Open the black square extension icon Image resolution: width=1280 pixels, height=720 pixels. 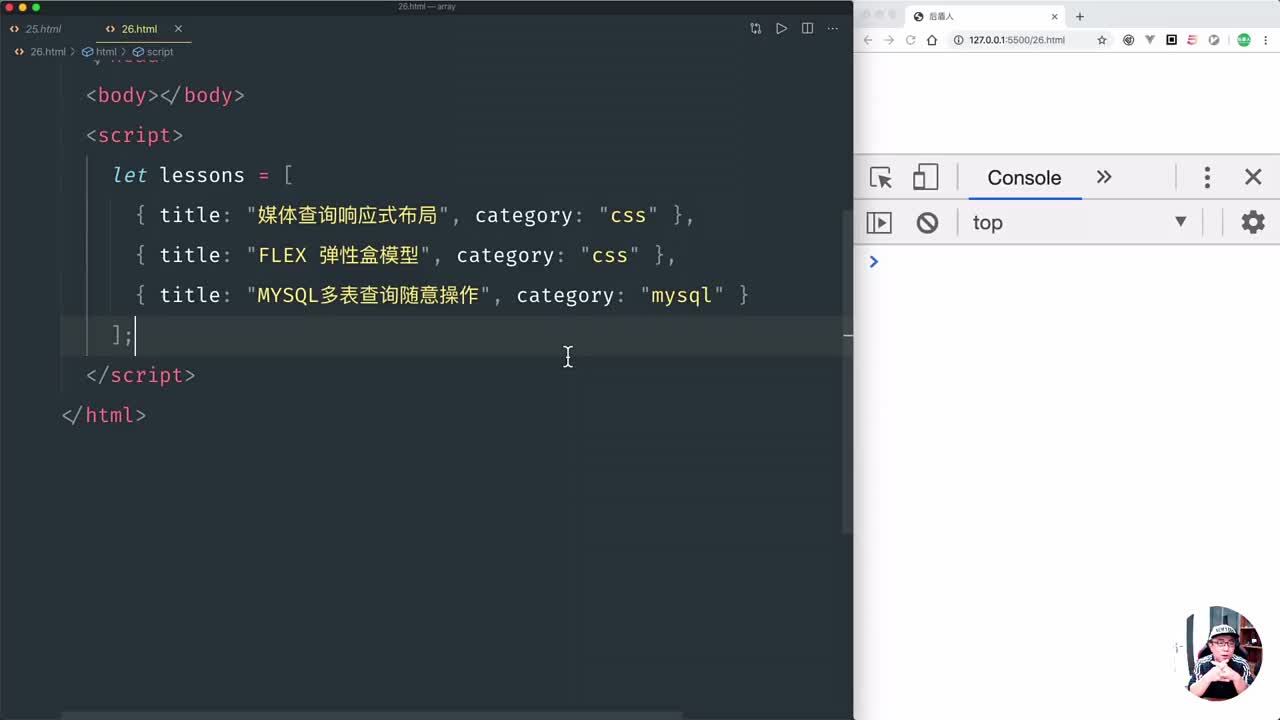coord(1172,40)
